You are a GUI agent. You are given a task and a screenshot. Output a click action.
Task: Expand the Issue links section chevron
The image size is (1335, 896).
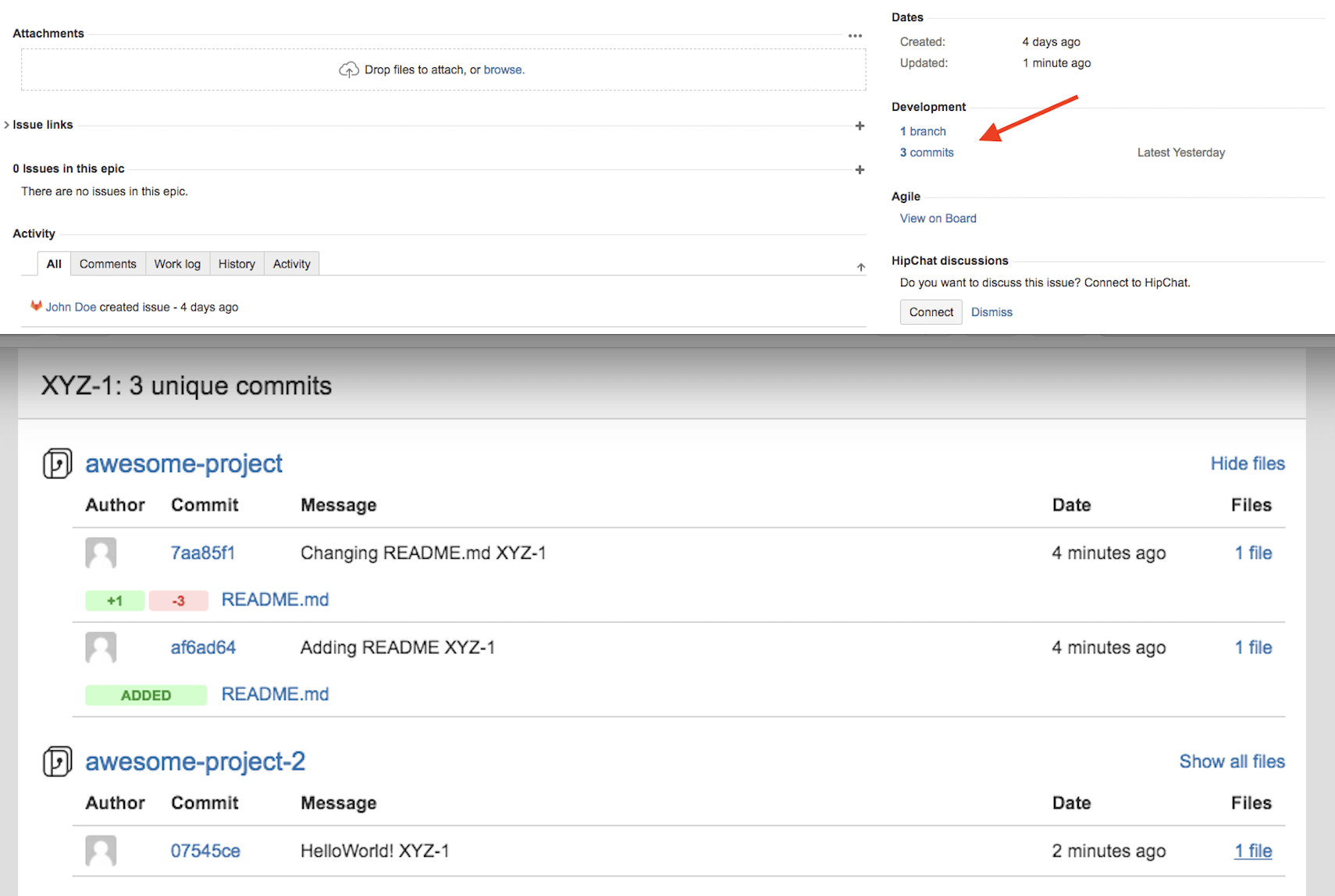click(6, 124)
